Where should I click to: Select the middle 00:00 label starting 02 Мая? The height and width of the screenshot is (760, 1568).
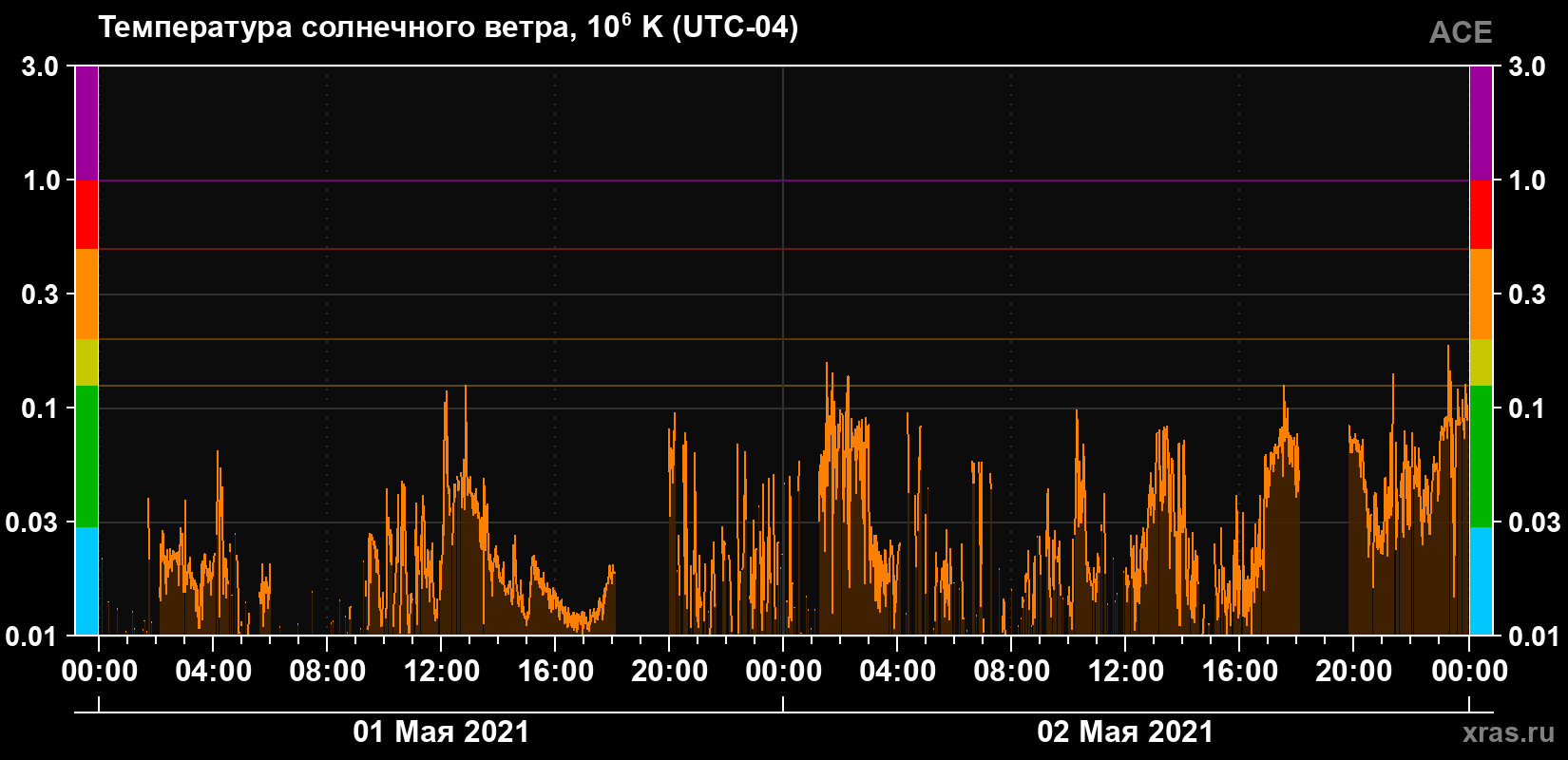pyautogui.click(x=784, y=672)
